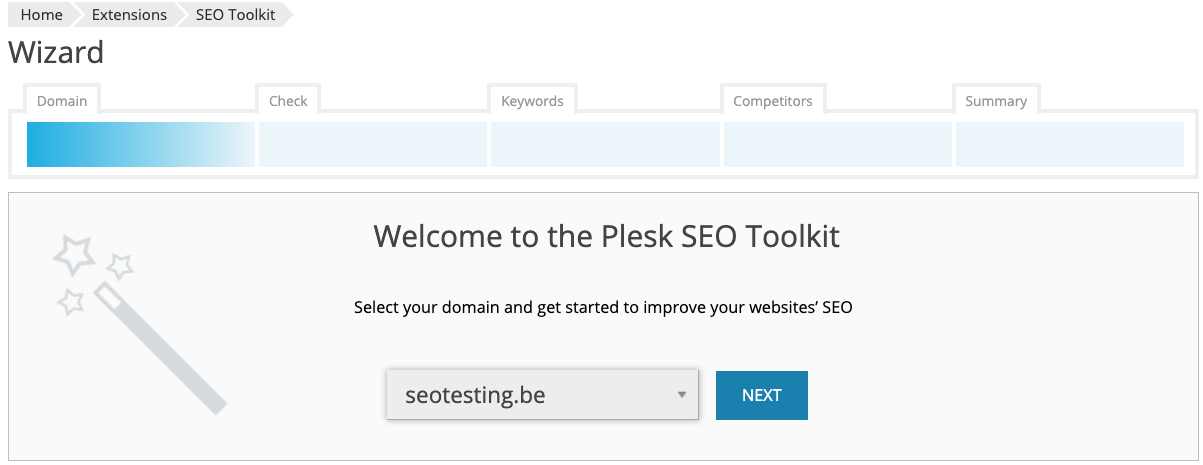Open the Extensions breadcrumb link

[129, 15]
